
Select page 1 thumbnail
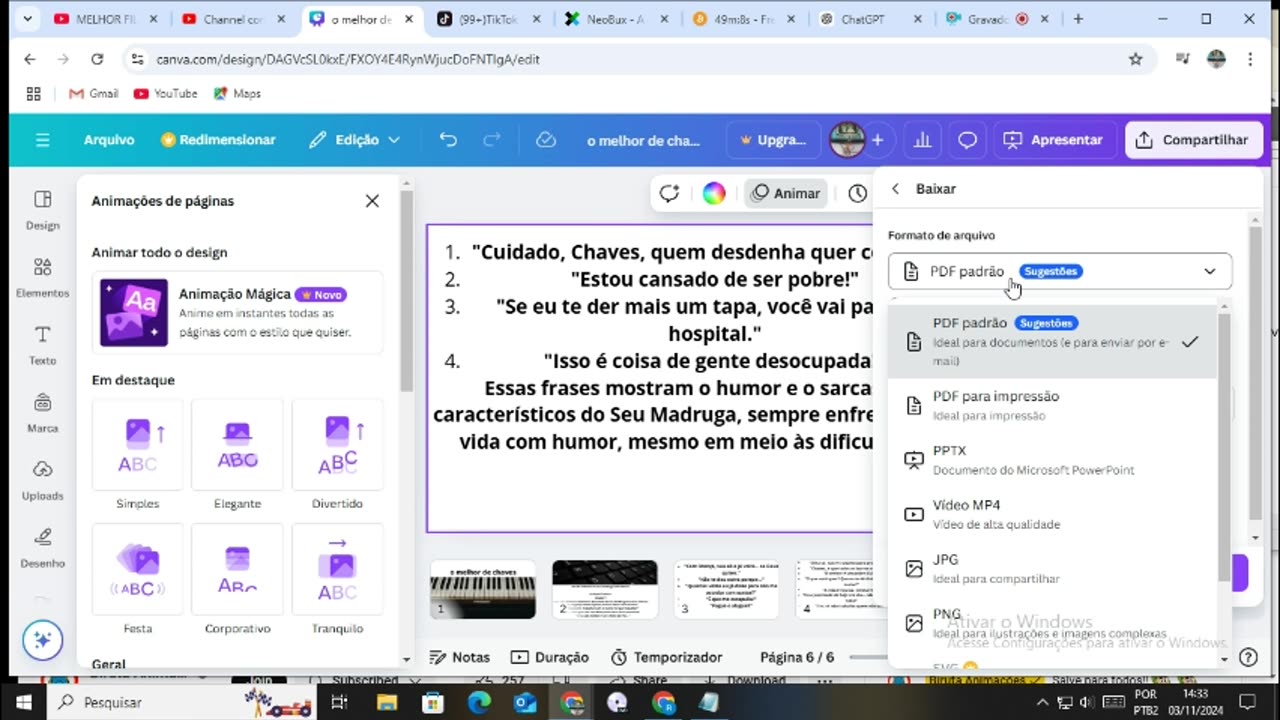click(483, 590)
